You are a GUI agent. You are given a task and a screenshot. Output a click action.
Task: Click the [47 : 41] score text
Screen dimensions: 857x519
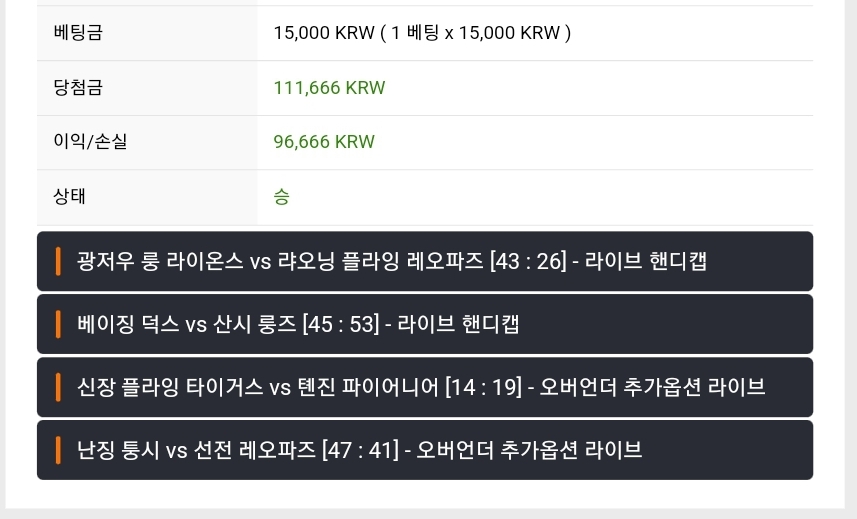361,451
